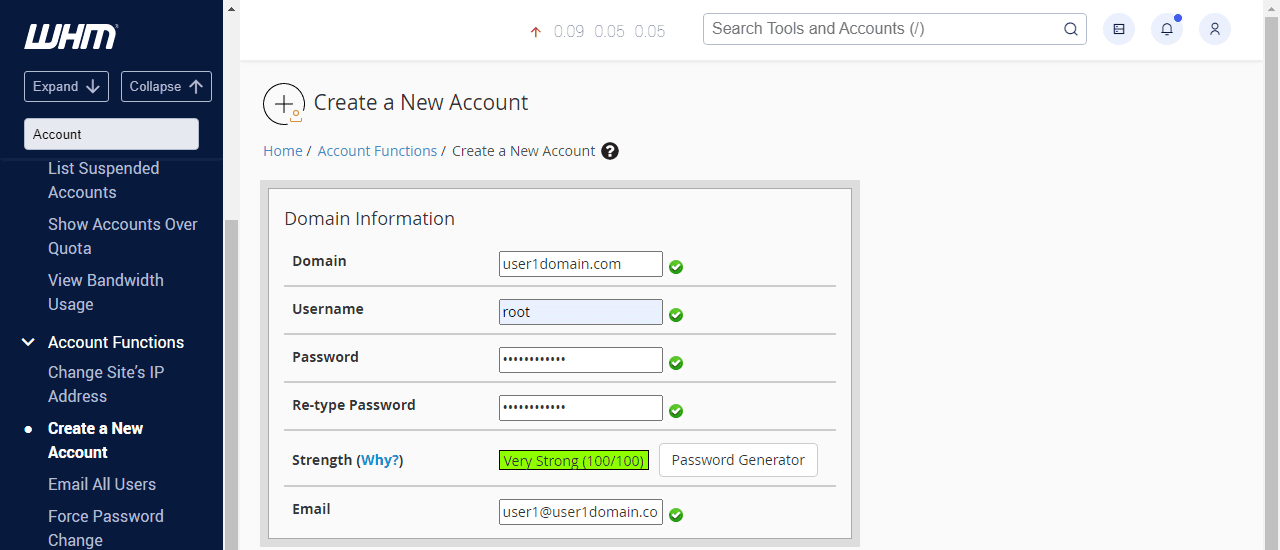Open help question mark icon beside breadcrumb
Image resolution: width=1280 pixels, height=550 pixels.
coord(610,151)
